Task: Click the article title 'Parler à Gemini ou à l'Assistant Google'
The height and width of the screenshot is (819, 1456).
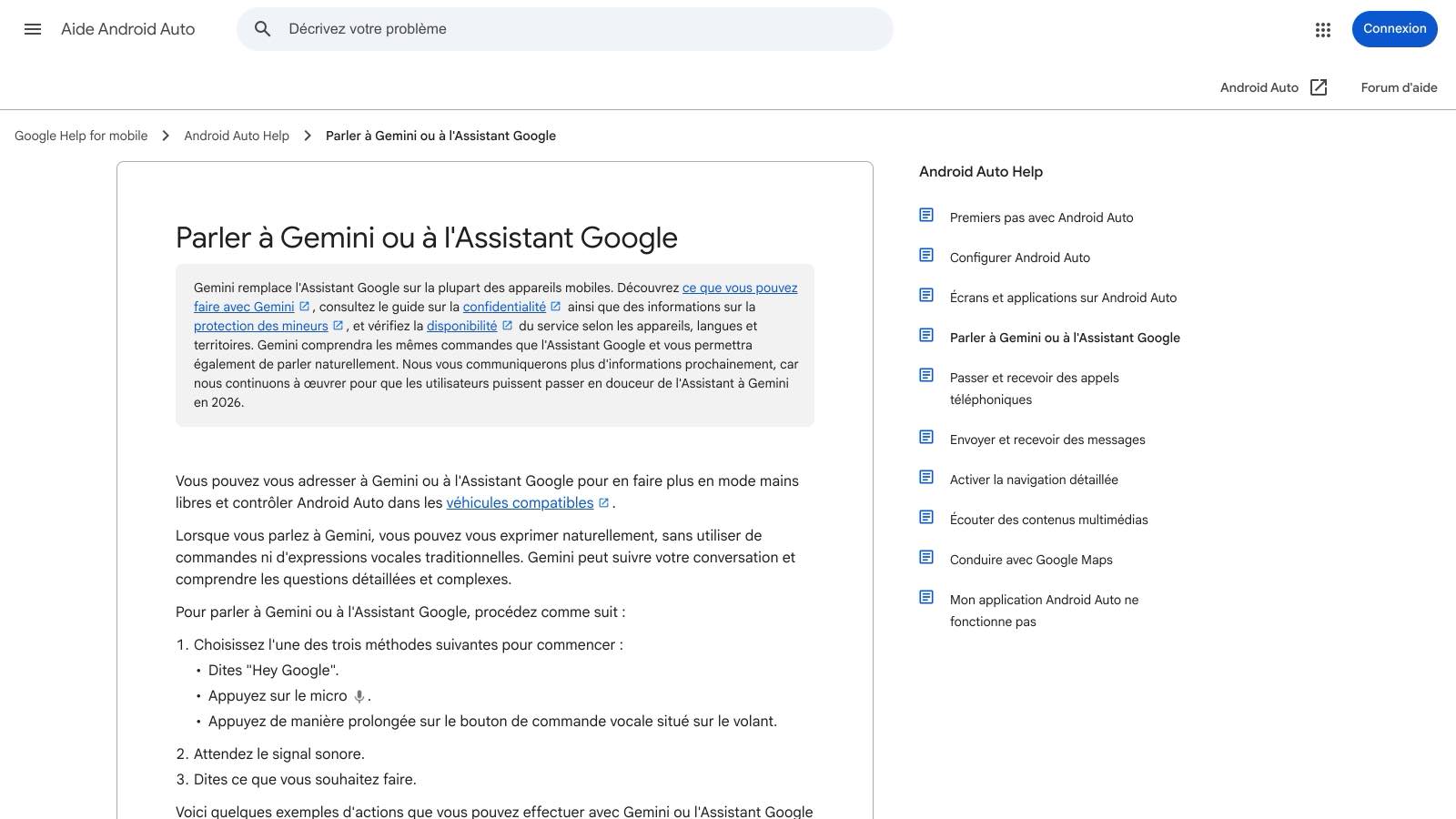Action: pos(427,238)
